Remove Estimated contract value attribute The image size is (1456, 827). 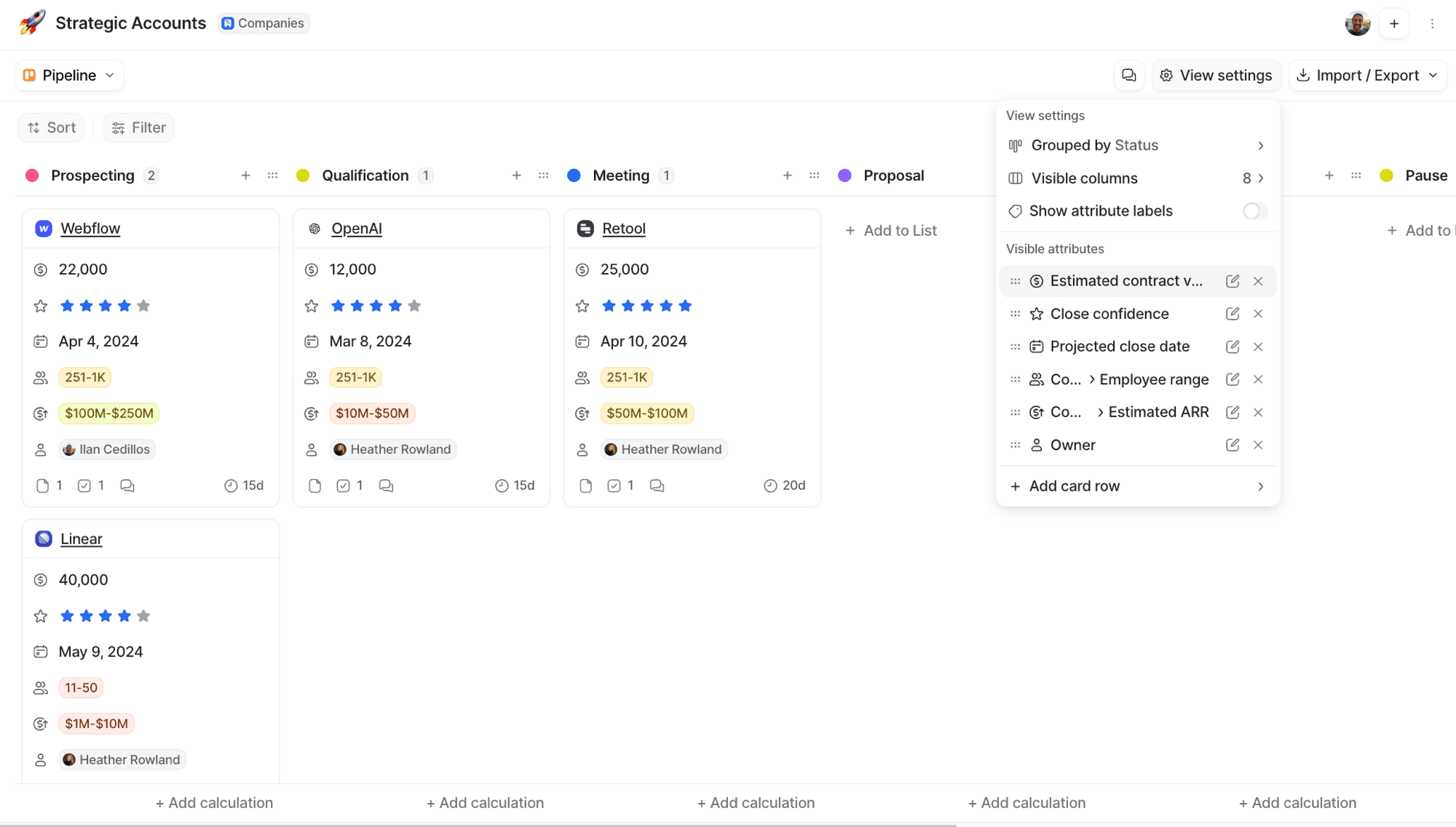[x=1258, y=281]
